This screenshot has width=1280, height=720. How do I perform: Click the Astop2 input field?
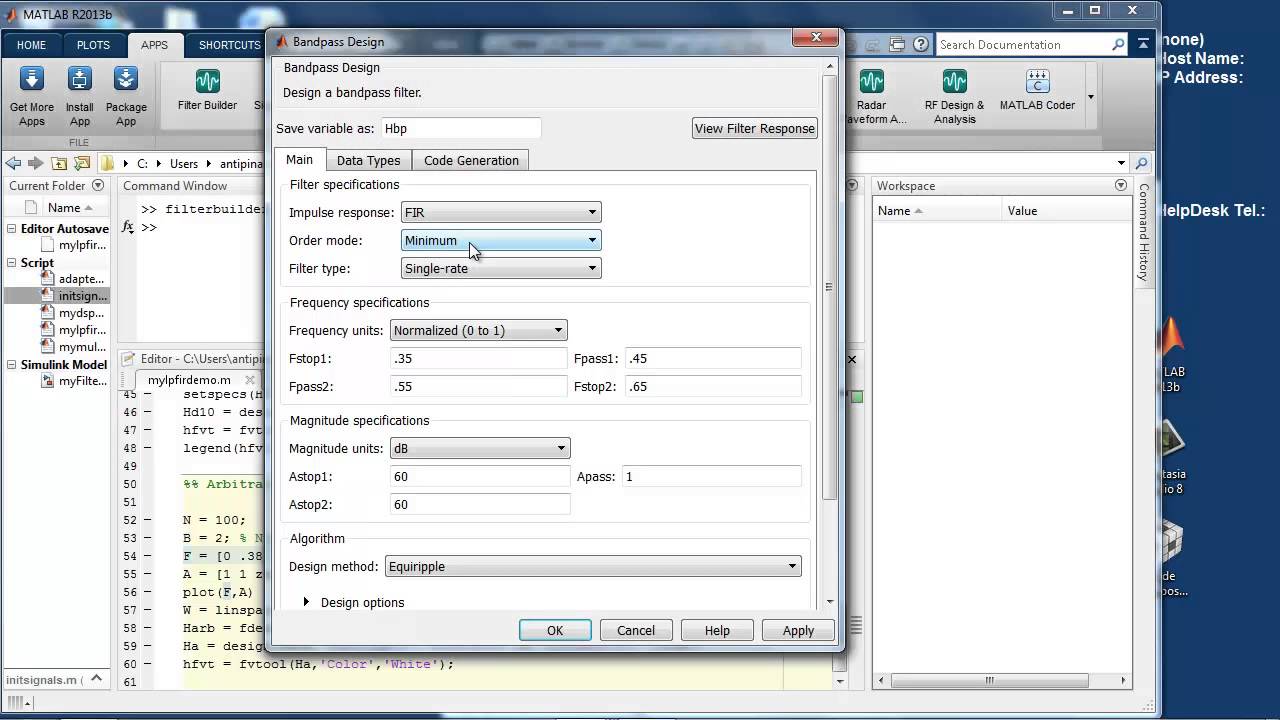[480, 504]
